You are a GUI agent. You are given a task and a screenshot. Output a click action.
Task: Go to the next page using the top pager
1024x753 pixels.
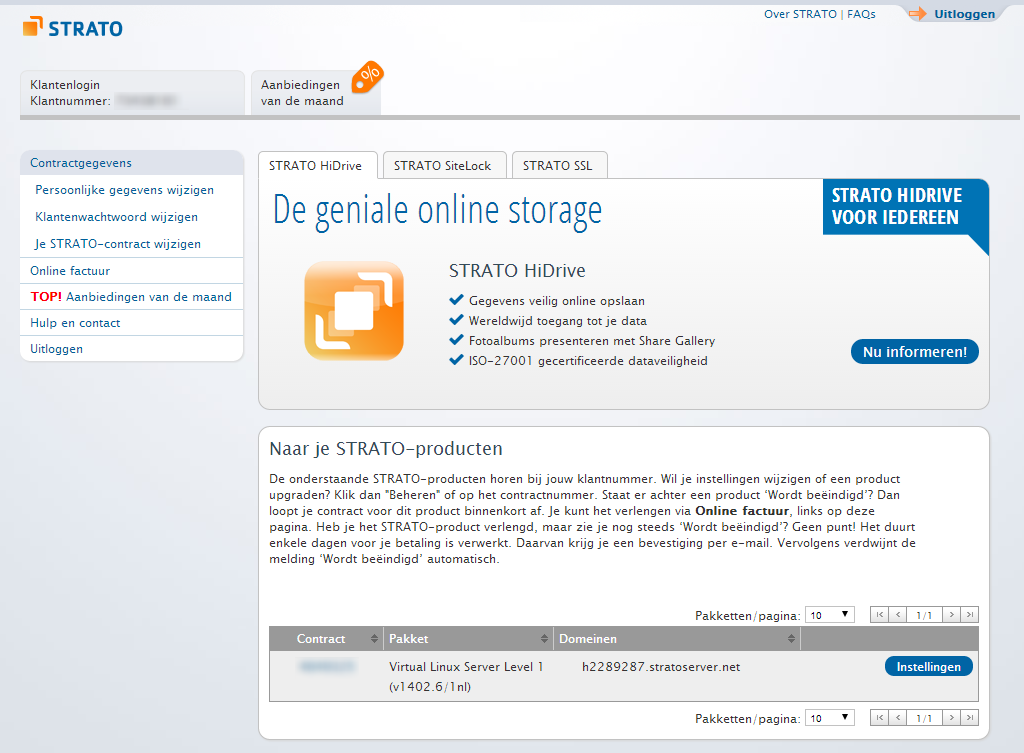click(x=951, y=615)
